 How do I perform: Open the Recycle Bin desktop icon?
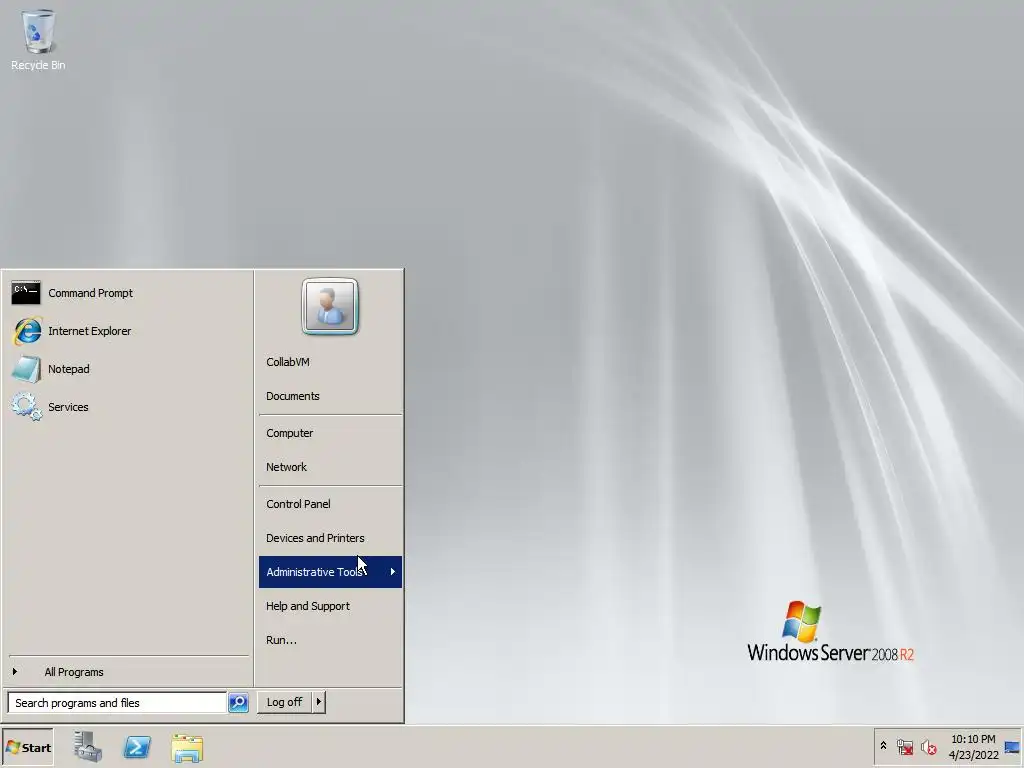(38, 39)
